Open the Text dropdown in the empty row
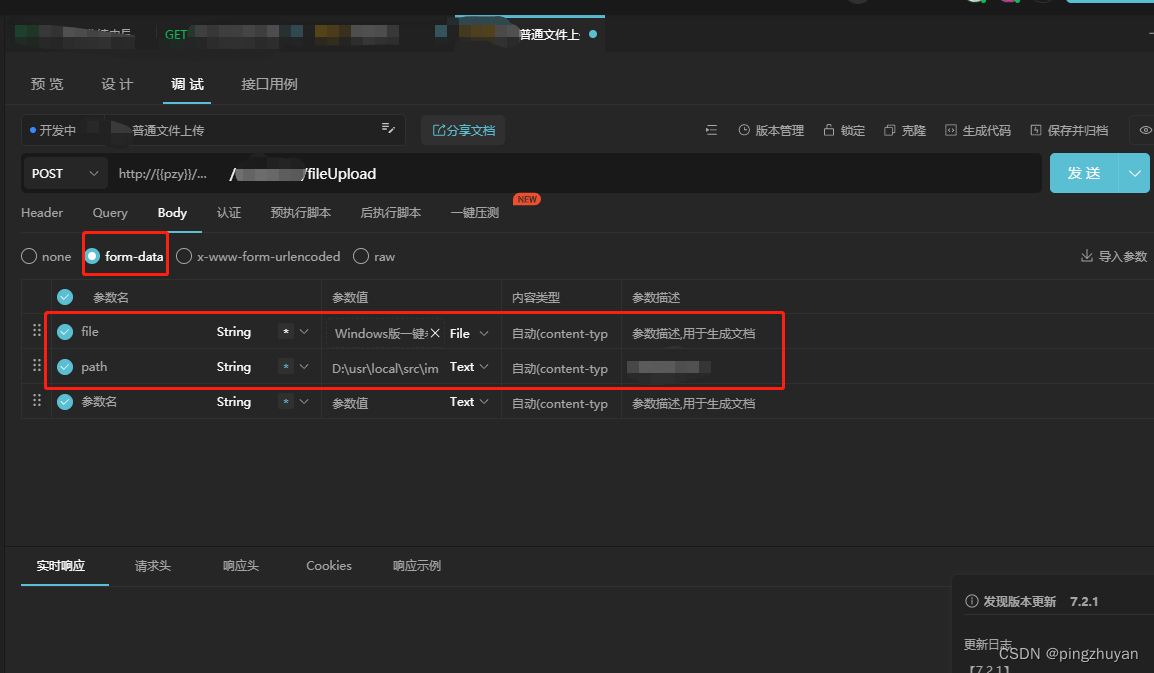The image size is (1154, 673). 470,401
